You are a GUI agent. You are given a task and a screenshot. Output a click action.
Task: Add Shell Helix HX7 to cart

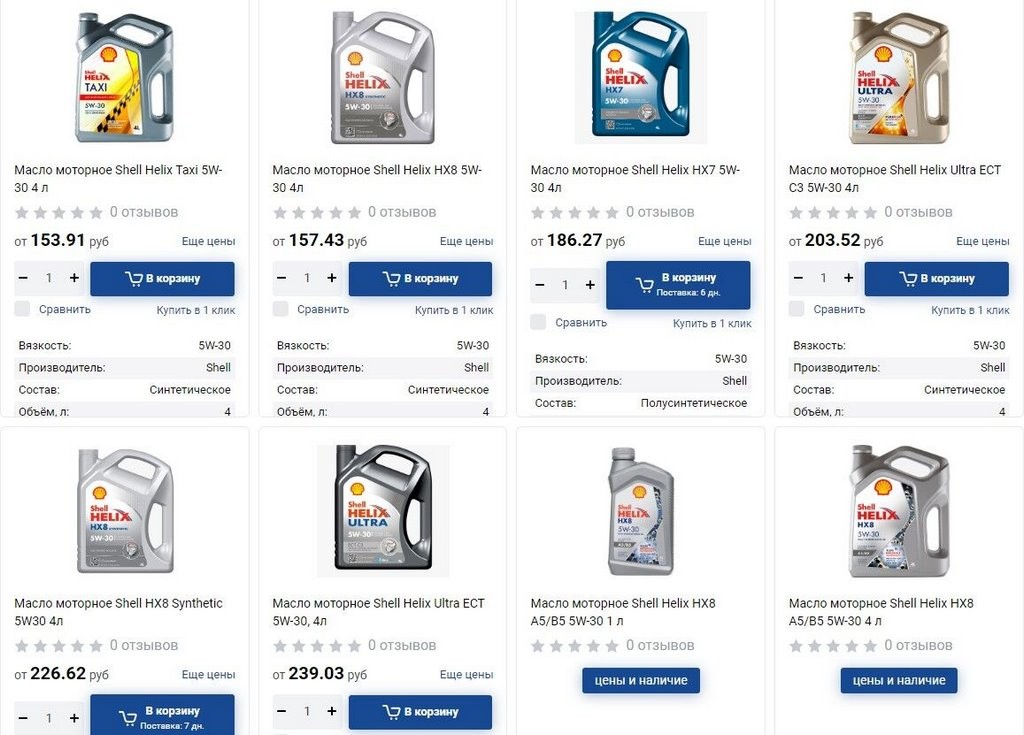click(x=678, y=285)
